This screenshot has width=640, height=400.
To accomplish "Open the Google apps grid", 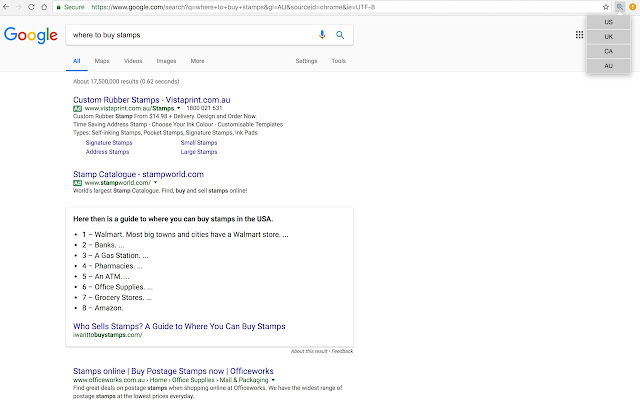I will (x=579, y=35).
